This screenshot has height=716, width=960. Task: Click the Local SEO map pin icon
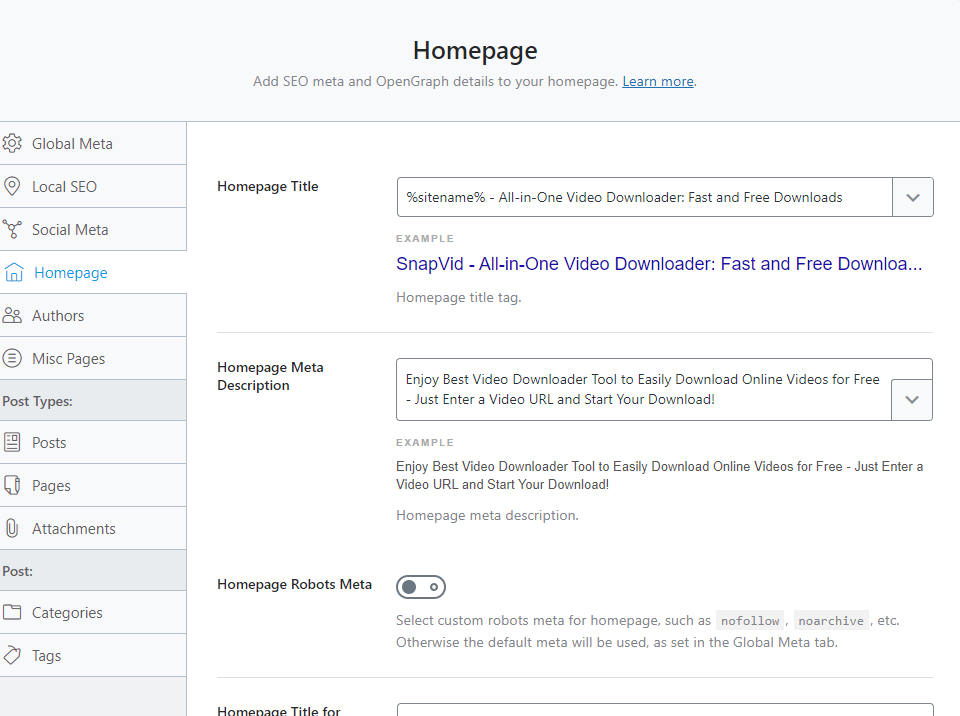pyautogui.click(x=12, y=186)
